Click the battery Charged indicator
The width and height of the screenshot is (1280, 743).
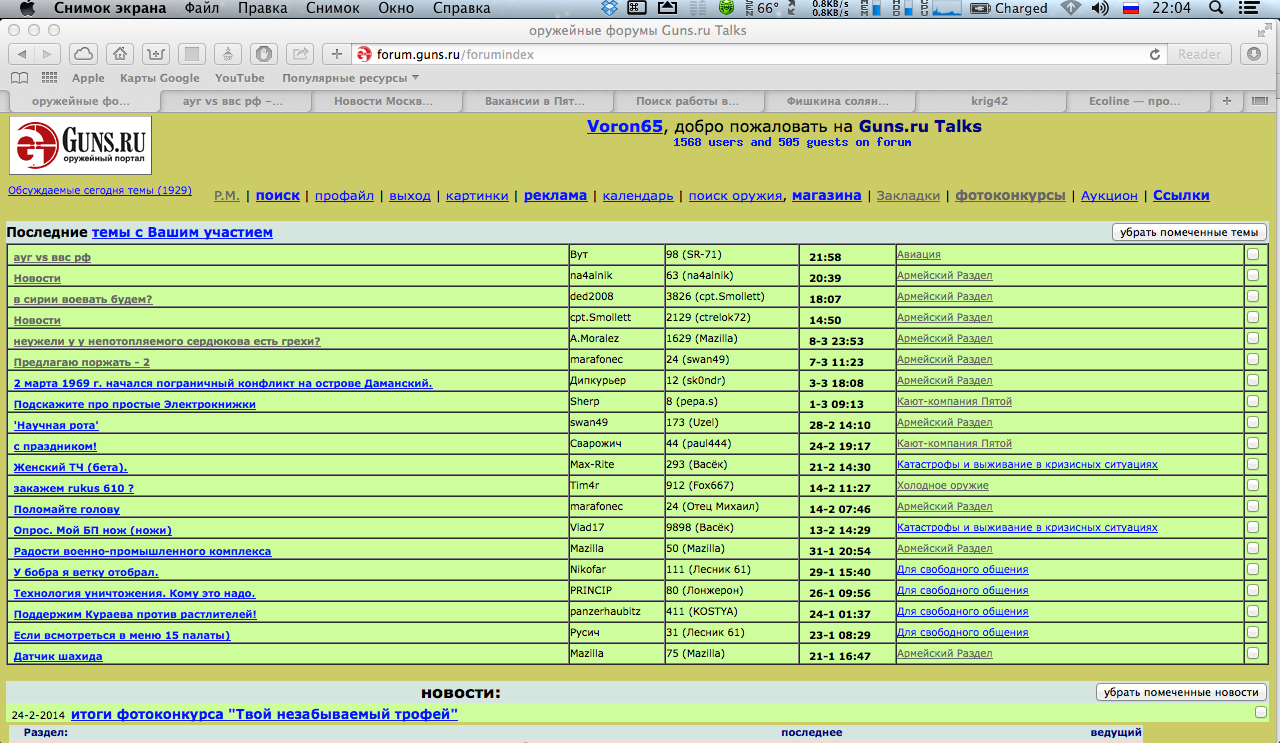point(1010,9)
